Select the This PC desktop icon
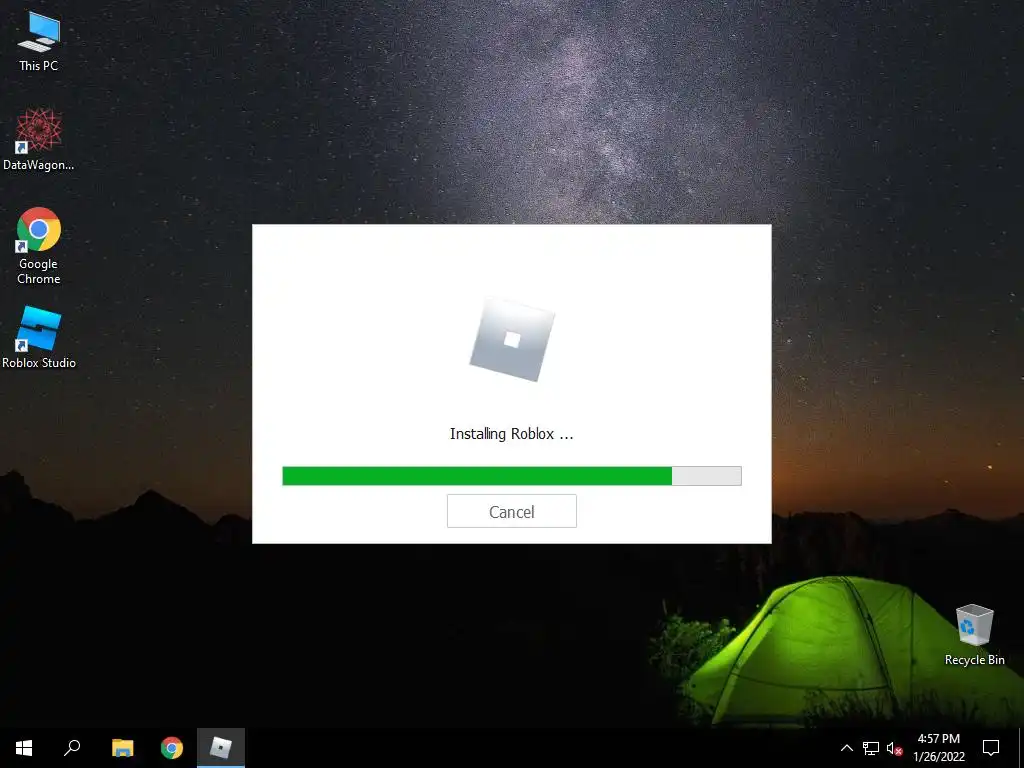The height and width of the screenshot is (768, 1024). coord(39,42)
